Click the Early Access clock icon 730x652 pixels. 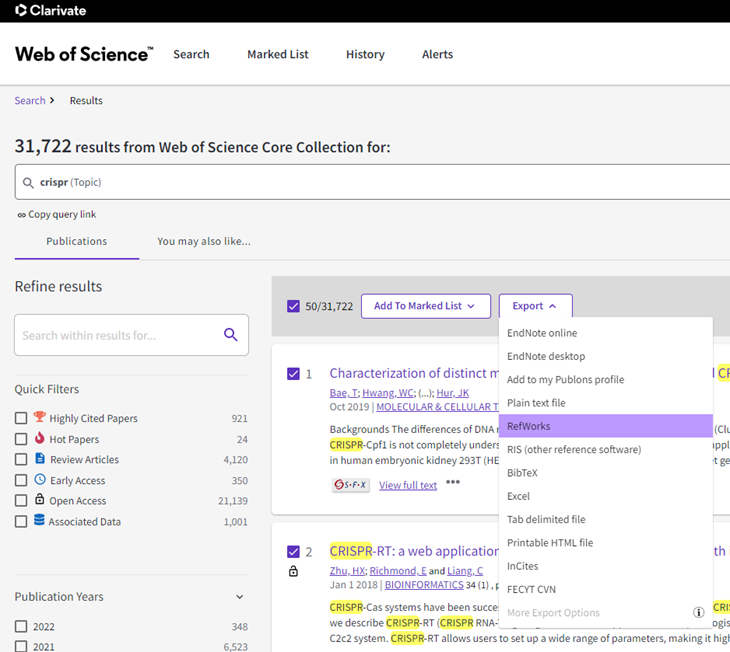point(40,479)
